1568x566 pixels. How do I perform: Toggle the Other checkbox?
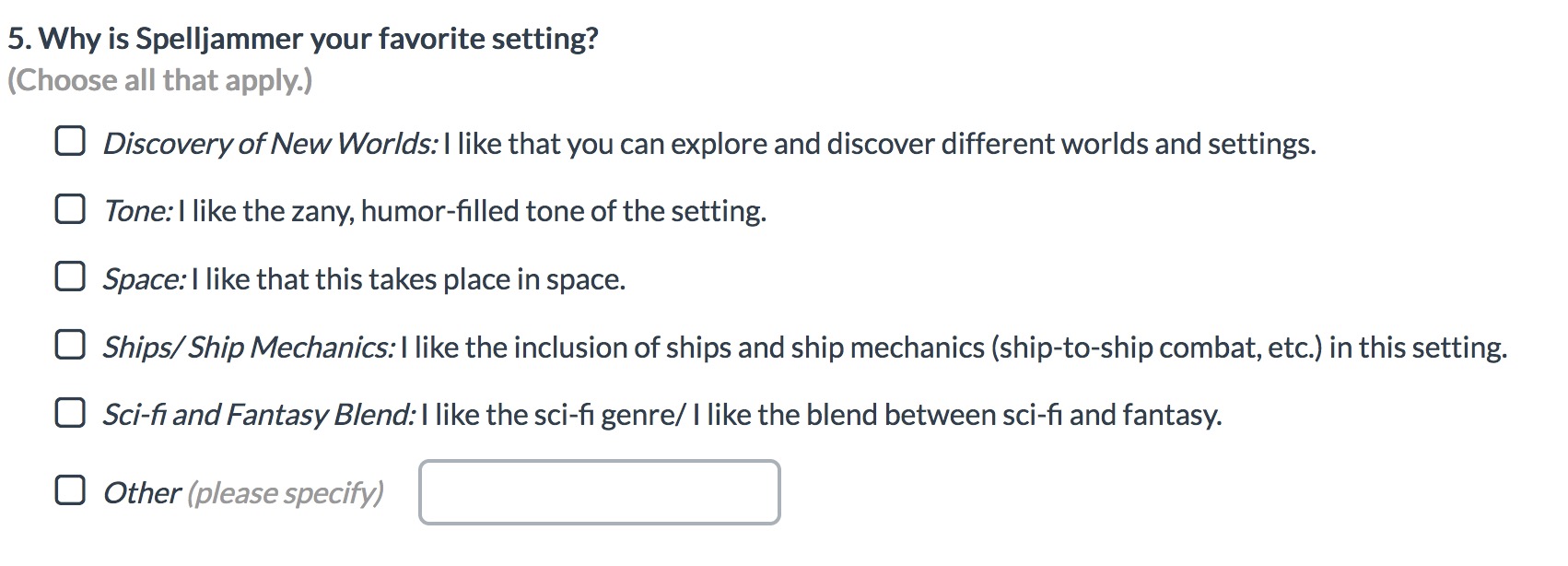[x=70, y=490]
